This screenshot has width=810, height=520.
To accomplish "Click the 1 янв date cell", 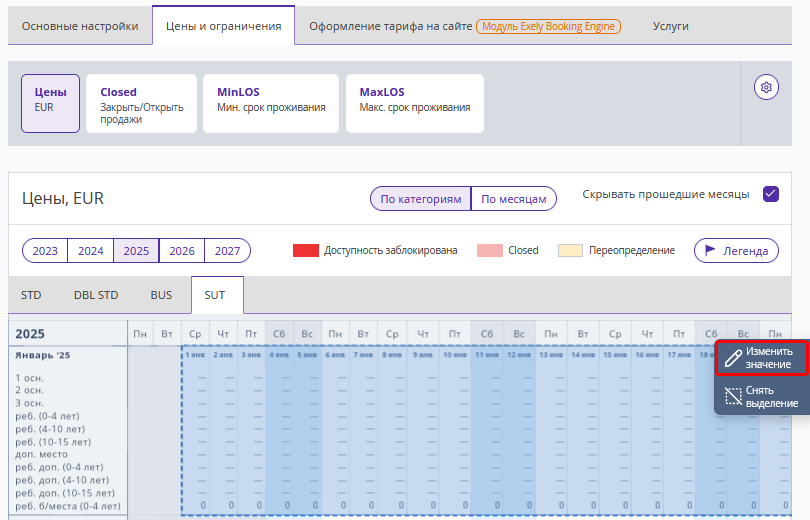I will [195, 355].
